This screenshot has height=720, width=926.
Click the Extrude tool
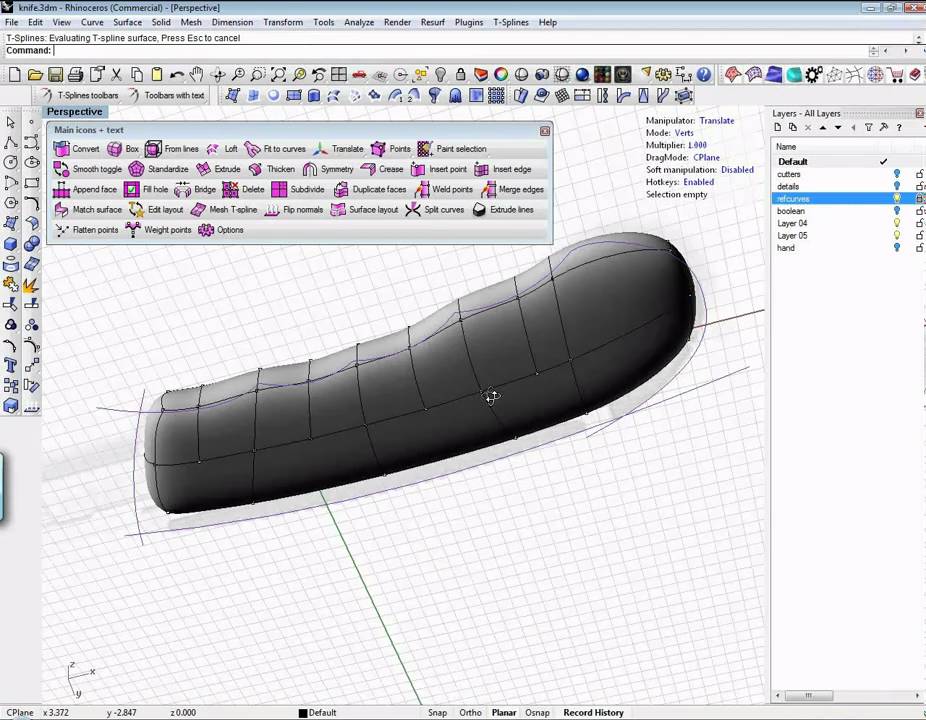[218, 169]
